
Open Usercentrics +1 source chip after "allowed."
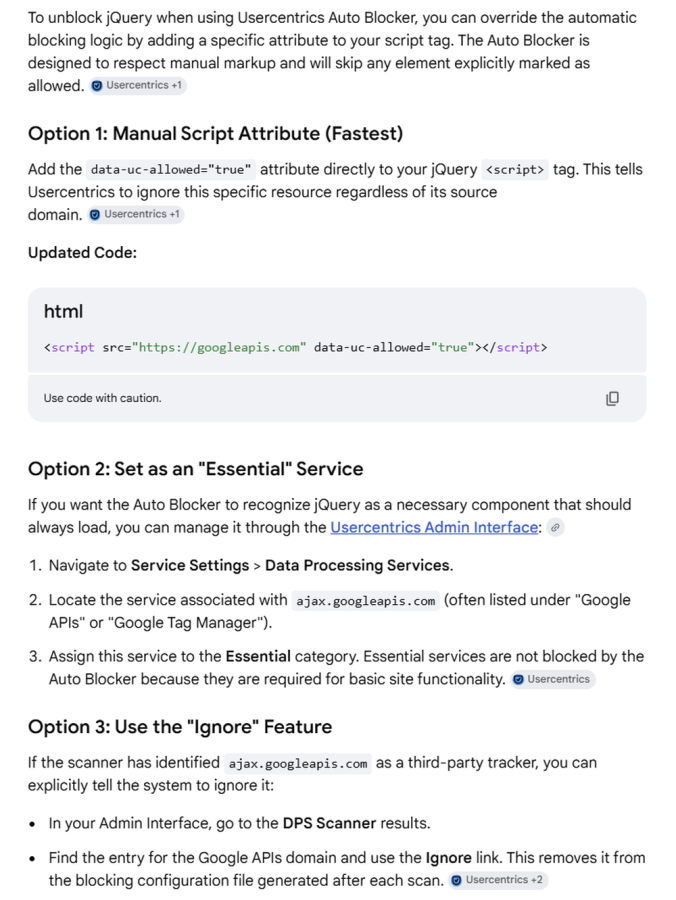coord(138,86)
